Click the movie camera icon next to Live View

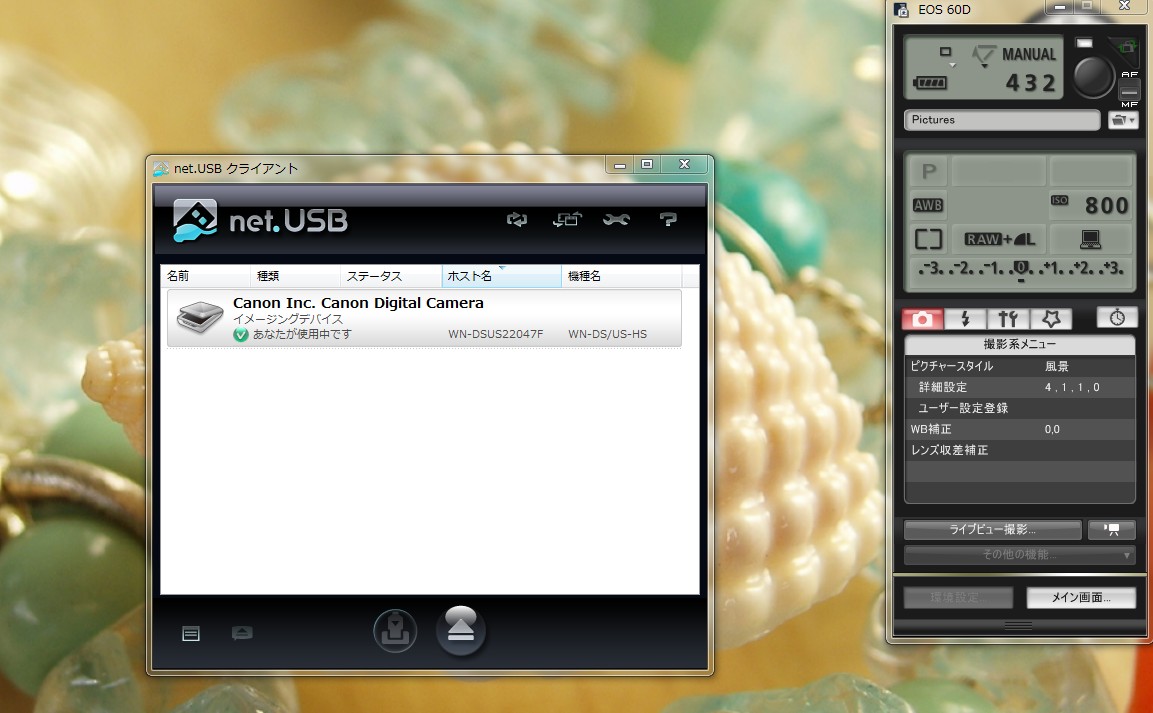click(x=1112, y=529)
